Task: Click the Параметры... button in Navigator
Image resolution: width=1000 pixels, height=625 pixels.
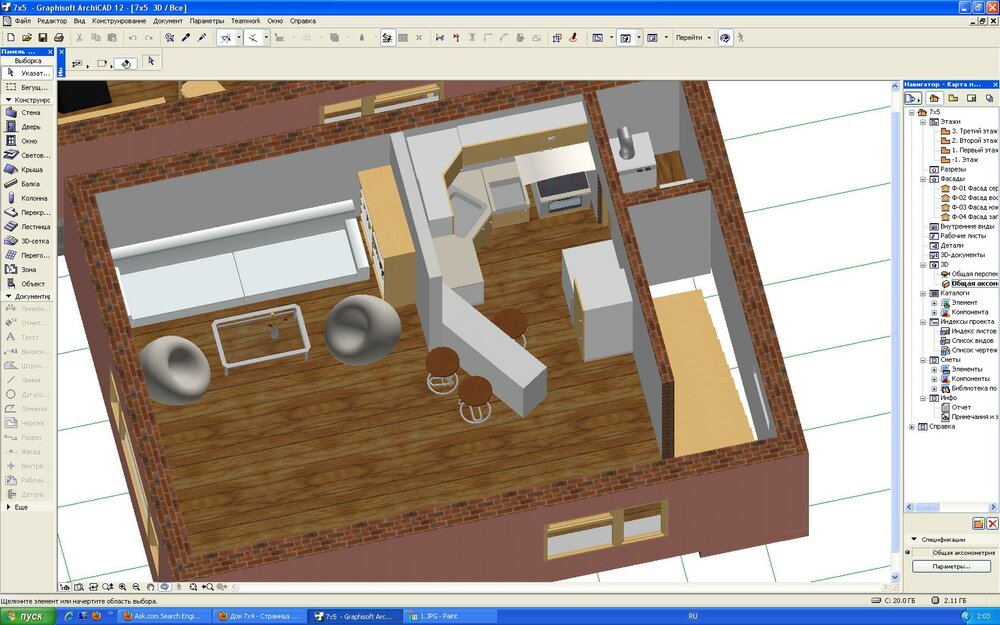Action: click(951, 566)
